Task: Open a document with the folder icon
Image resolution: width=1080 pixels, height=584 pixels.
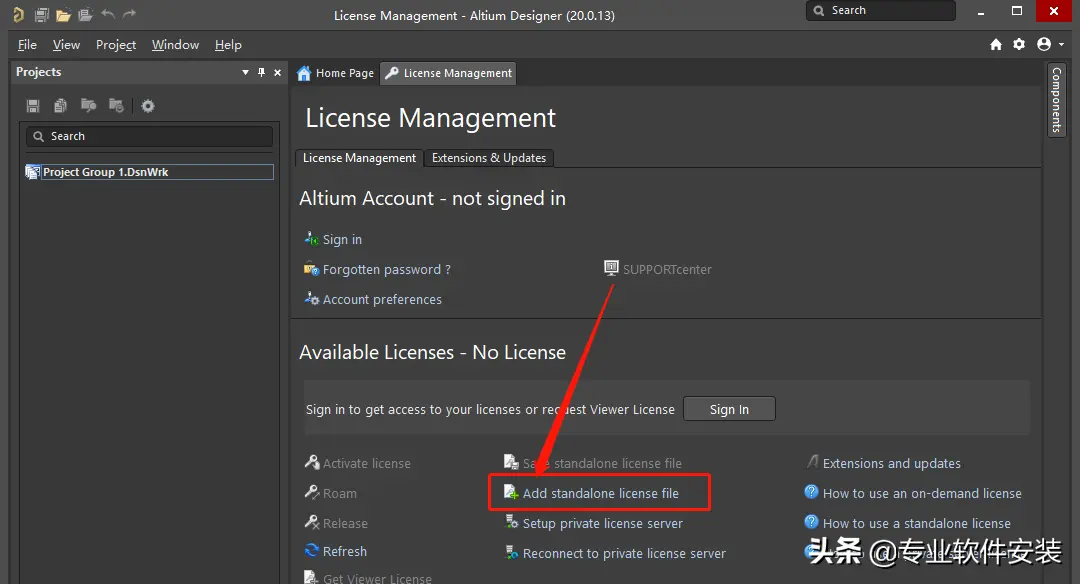Action: point(63,14)
